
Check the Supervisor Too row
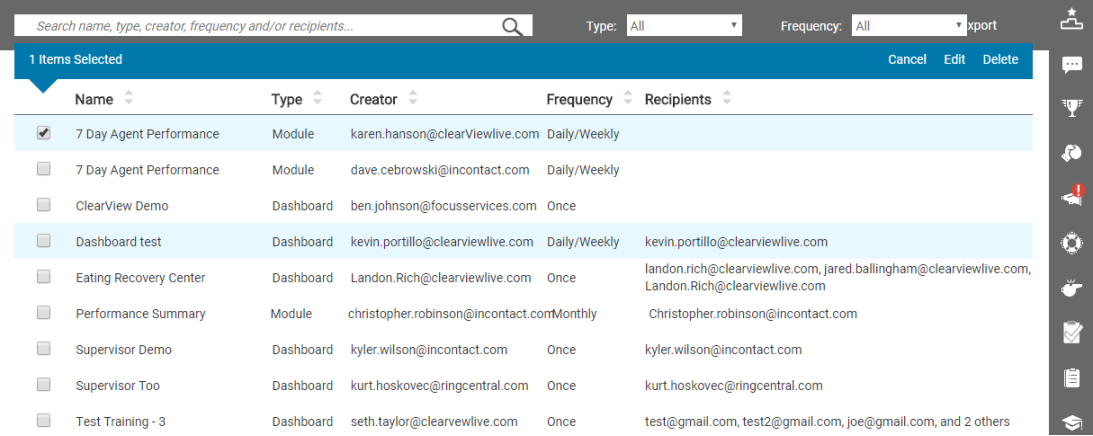[43, 384]
